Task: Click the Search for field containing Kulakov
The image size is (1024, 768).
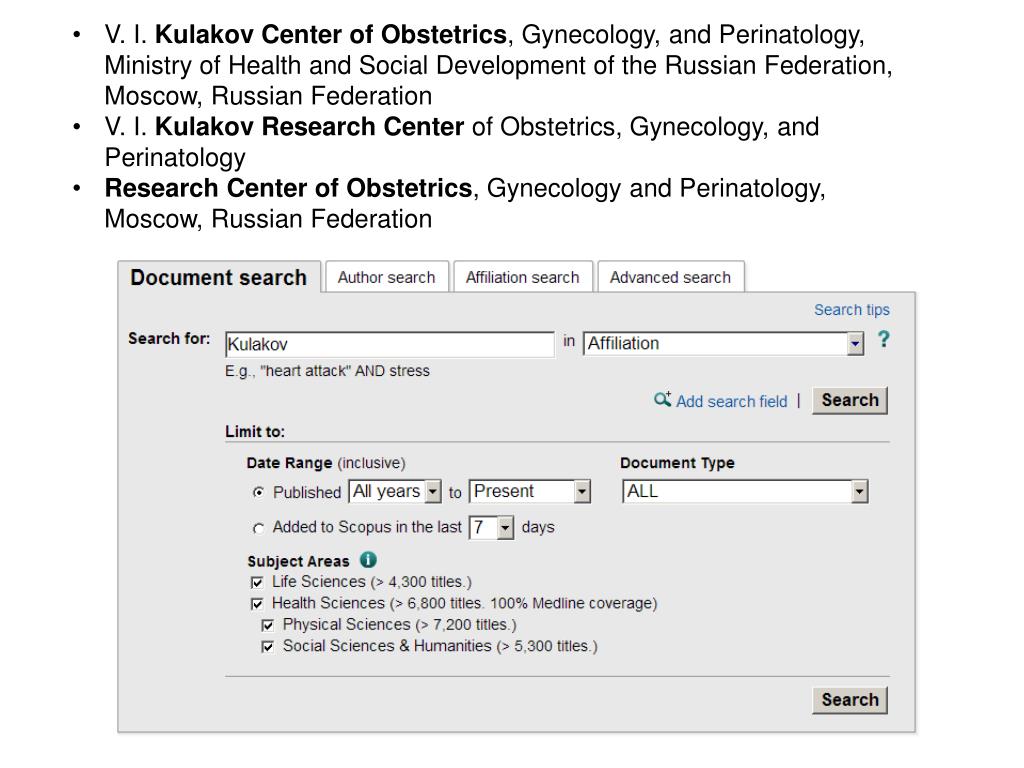Action: coord(390,344)
